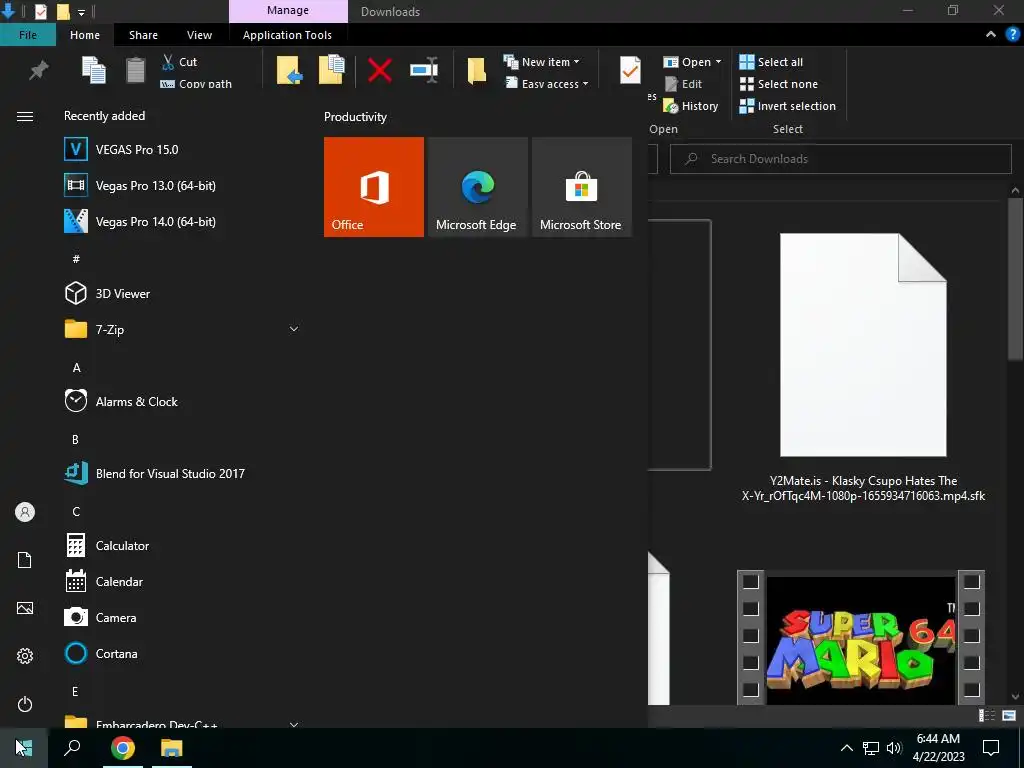1024x768 pixels.
Task: Open the File tab
Action: coord(27,35)
